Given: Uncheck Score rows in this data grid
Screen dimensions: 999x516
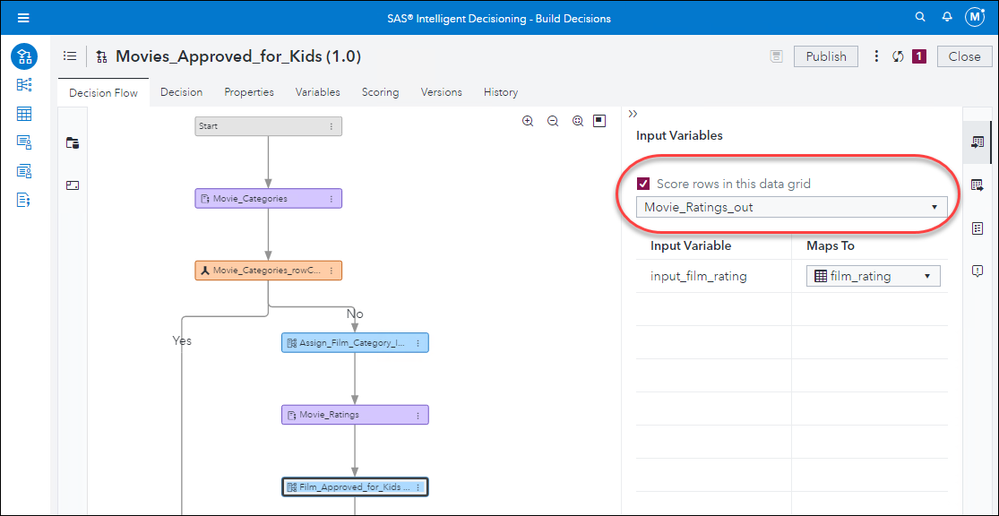Looking at the screenshot, I should pyautogui.click(x=644, y=184).
